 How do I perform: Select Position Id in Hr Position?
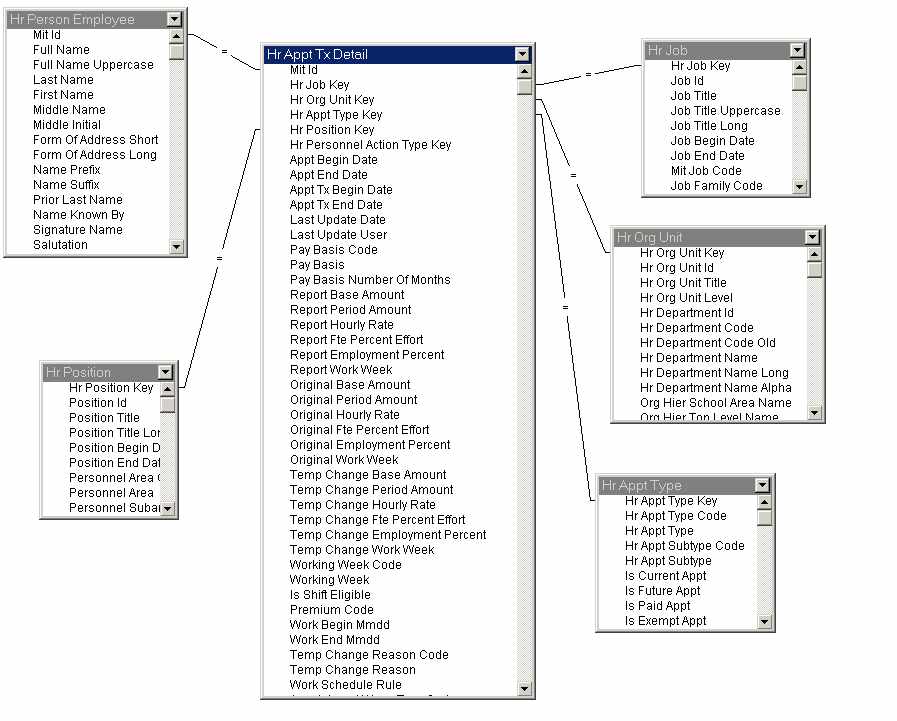point(97,403)
